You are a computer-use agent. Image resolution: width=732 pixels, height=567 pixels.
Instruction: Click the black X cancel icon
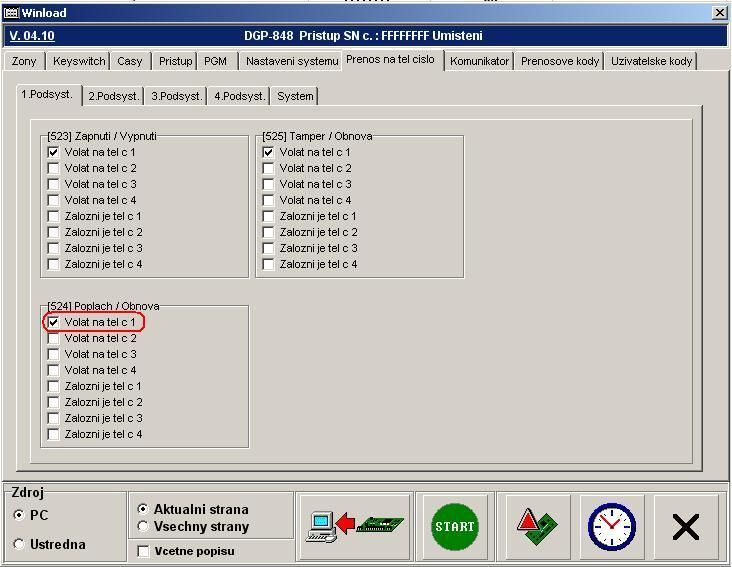685,526
